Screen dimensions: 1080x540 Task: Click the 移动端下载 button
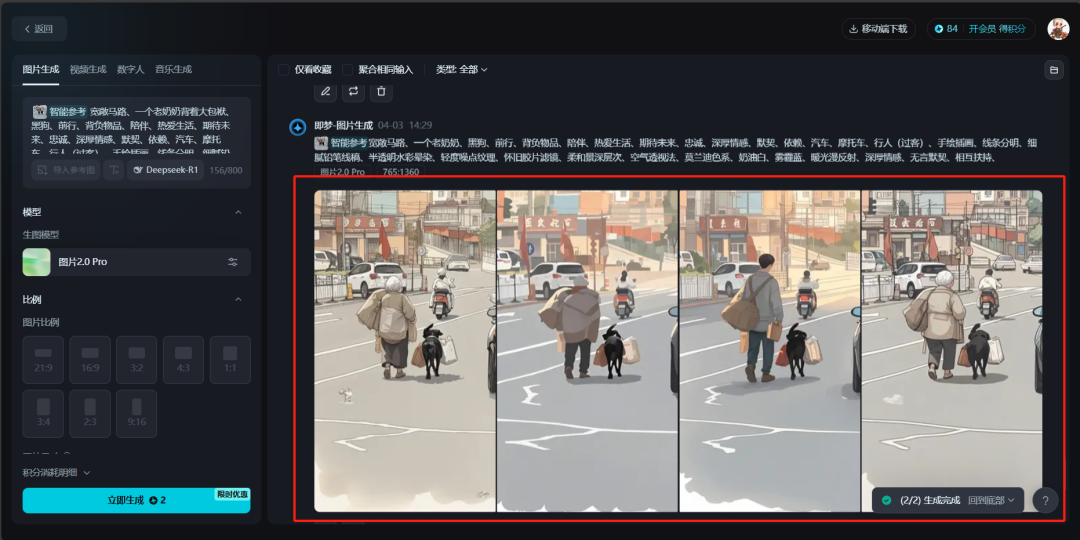tap(878, 29)
